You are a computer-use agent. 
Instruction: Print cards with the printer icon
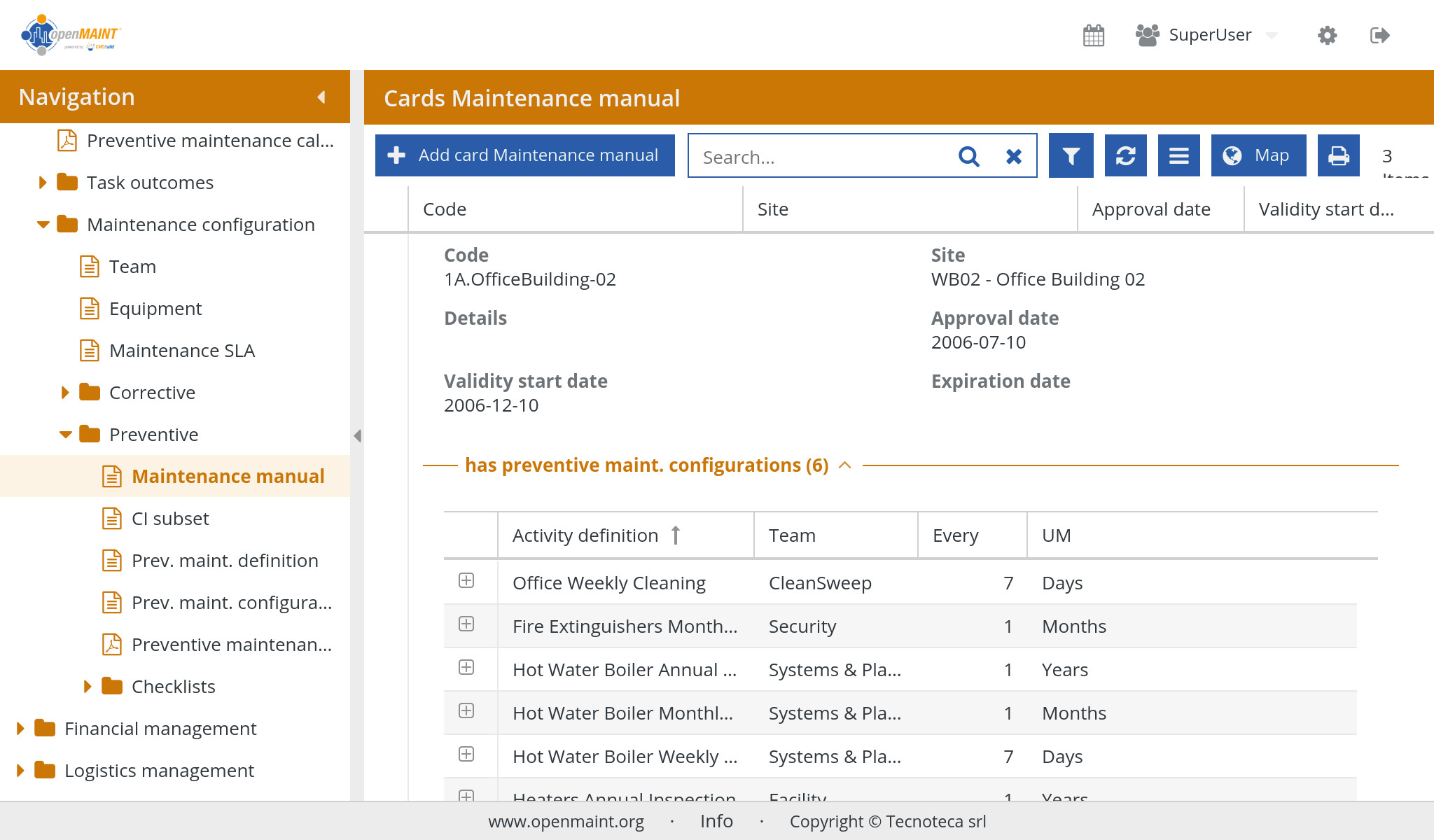1338,155
